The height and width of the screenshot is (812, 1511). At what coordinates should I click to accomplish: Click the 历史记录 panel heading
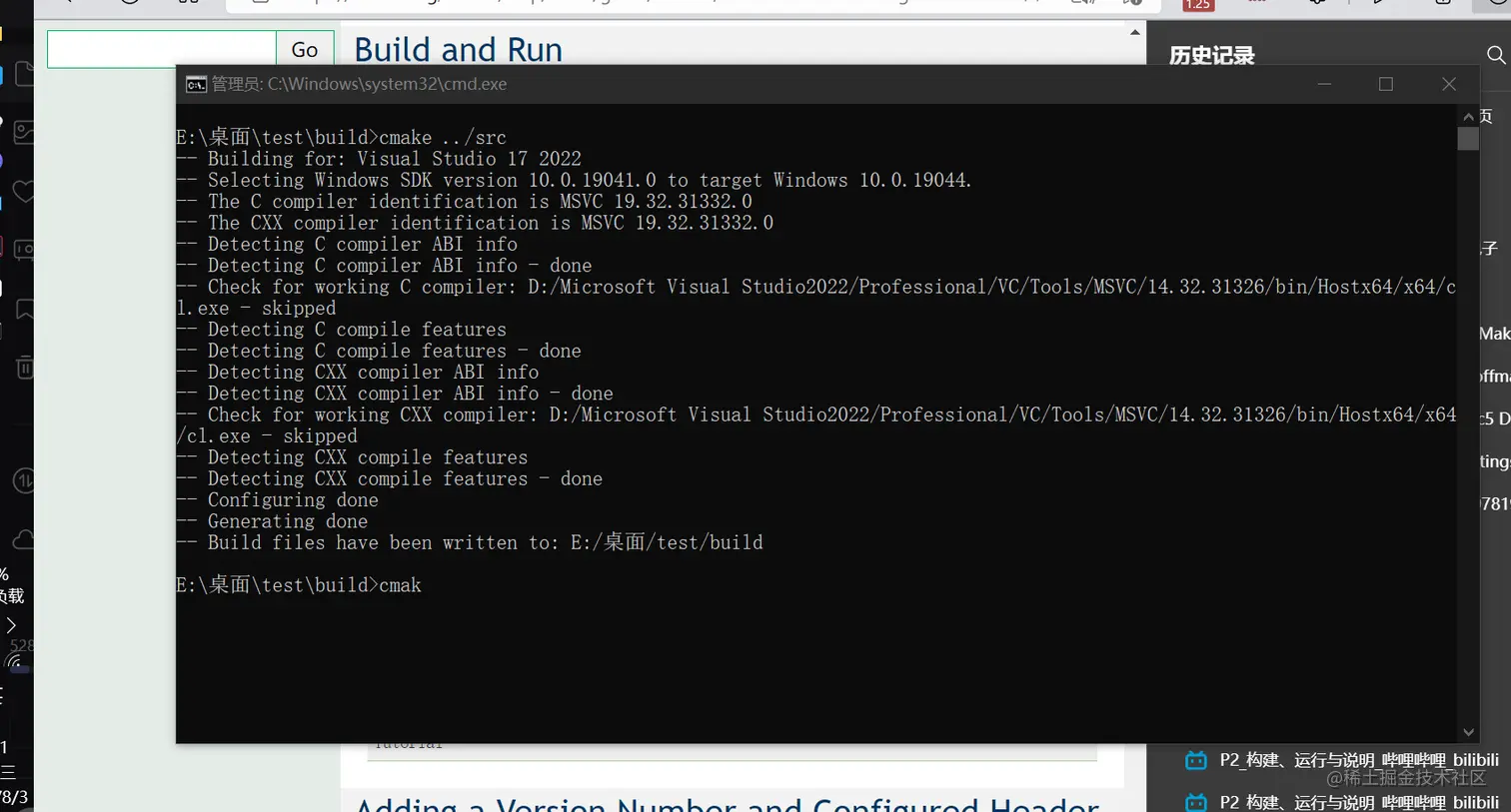[x=1211, y=56]
